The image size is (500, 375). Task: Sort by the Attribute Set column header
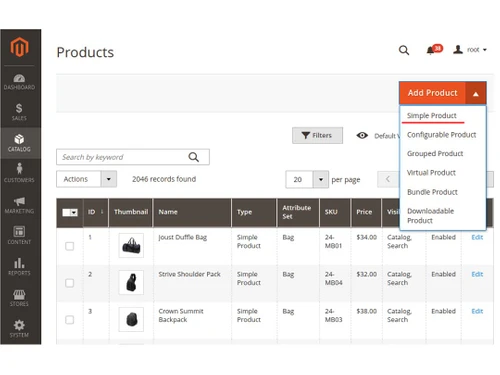tap(298, 212)
